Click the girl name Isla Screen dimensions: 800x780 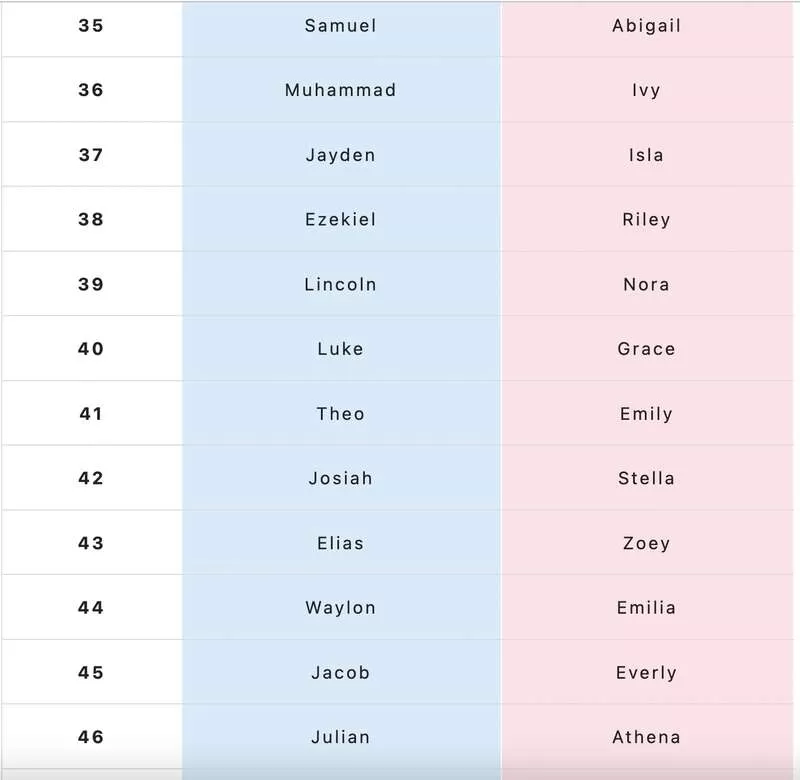pos(646,155)
